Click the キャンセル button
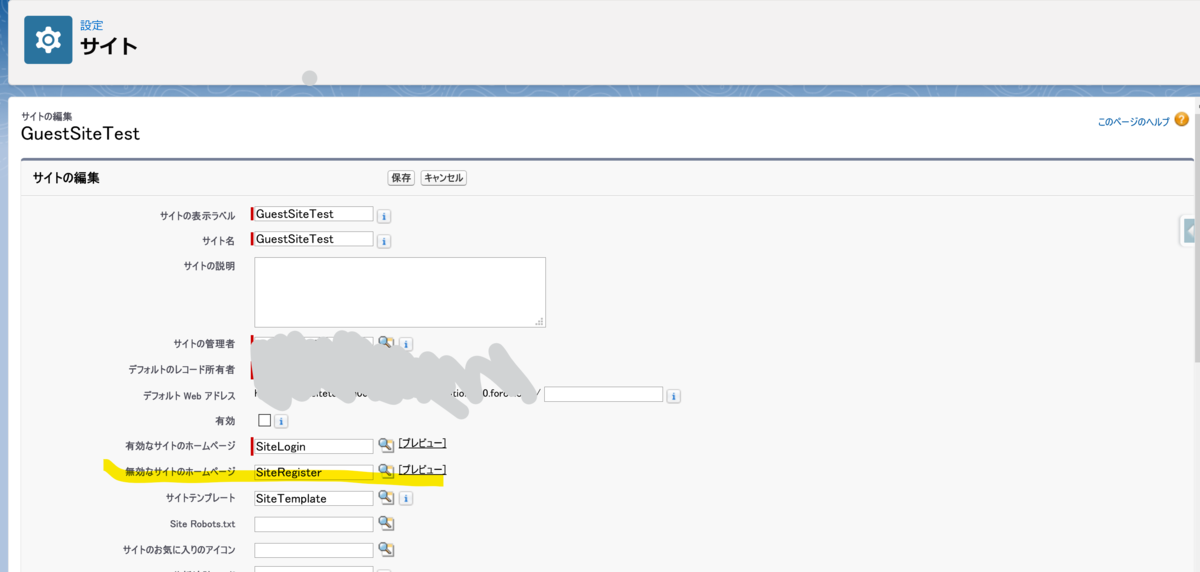This screenshot has height=572, width=1200. pyautogui.click(x=443, y=178)
